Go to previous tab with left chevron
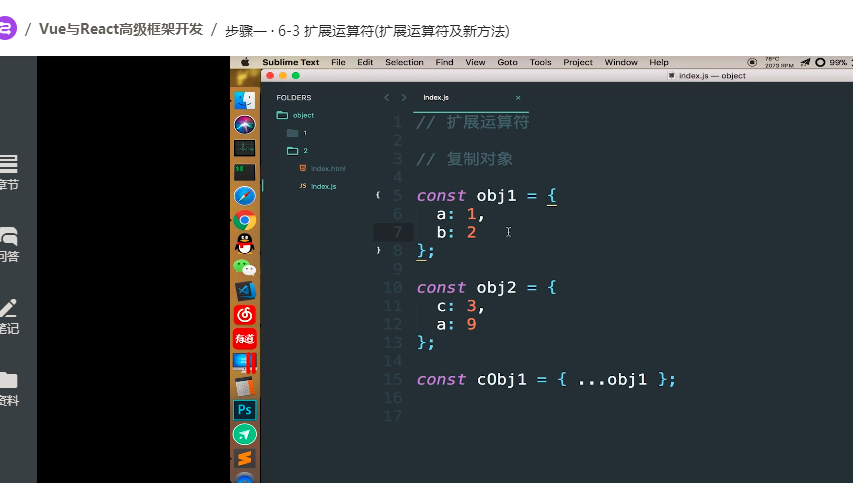The image size is (853, 483). [x=387, y=98]
